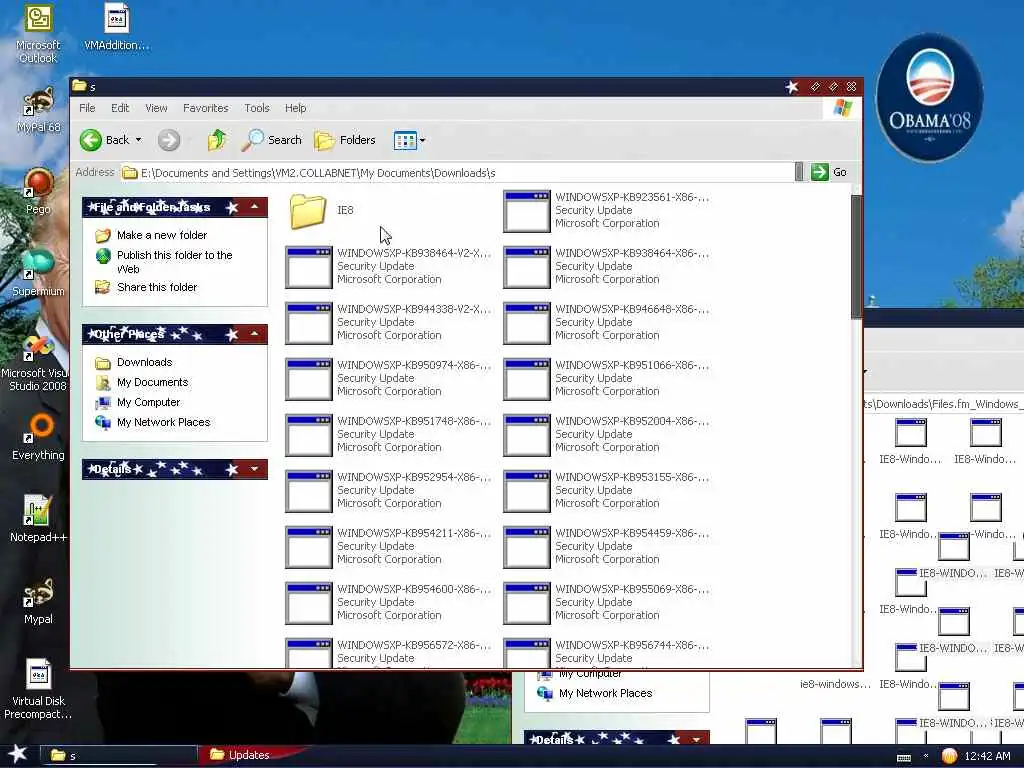Click the Forward navigation arrow icon

pos(169,140)
